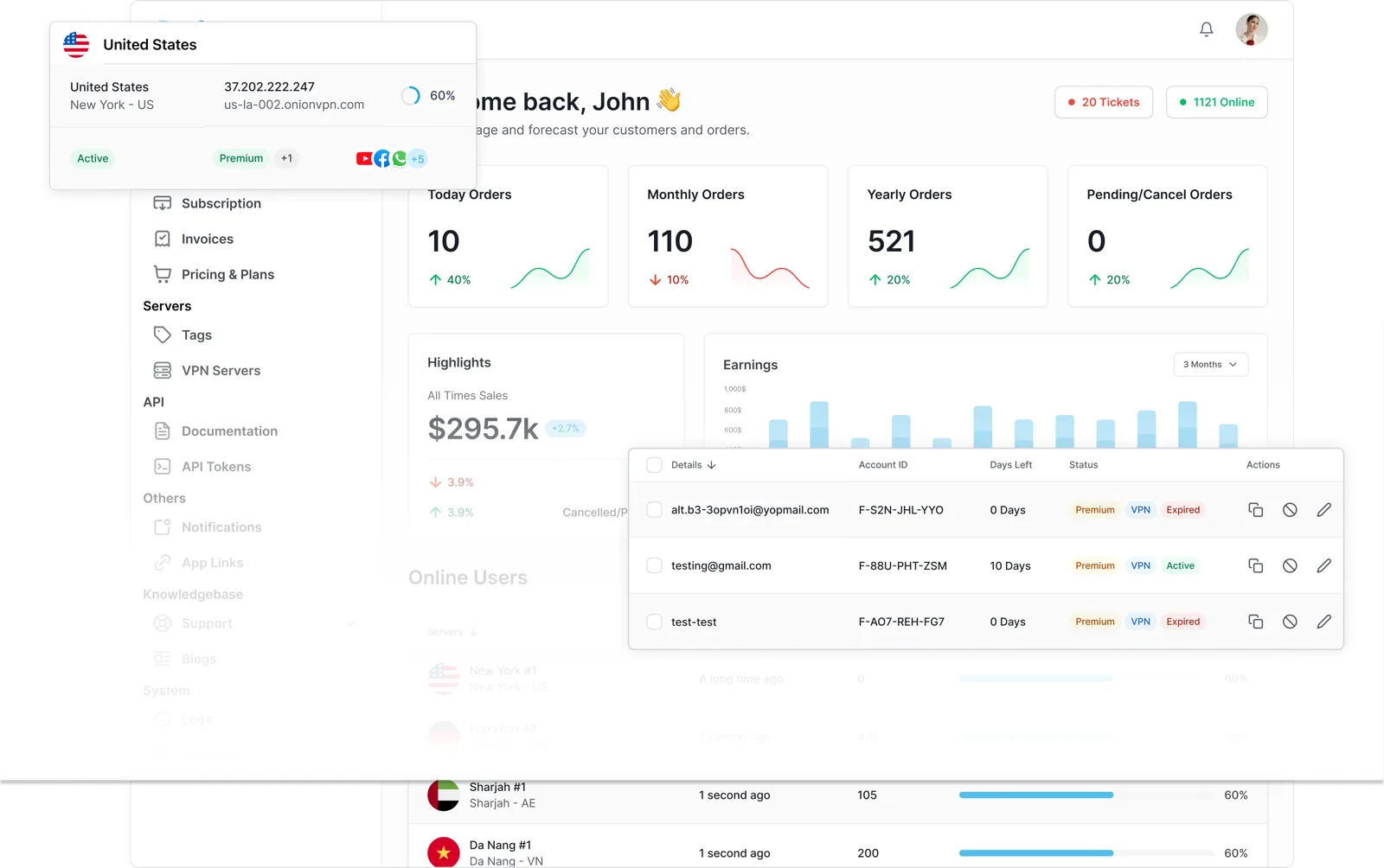Click the F-S2N-JHL-YYO account ID

click(x=900, y=510)
